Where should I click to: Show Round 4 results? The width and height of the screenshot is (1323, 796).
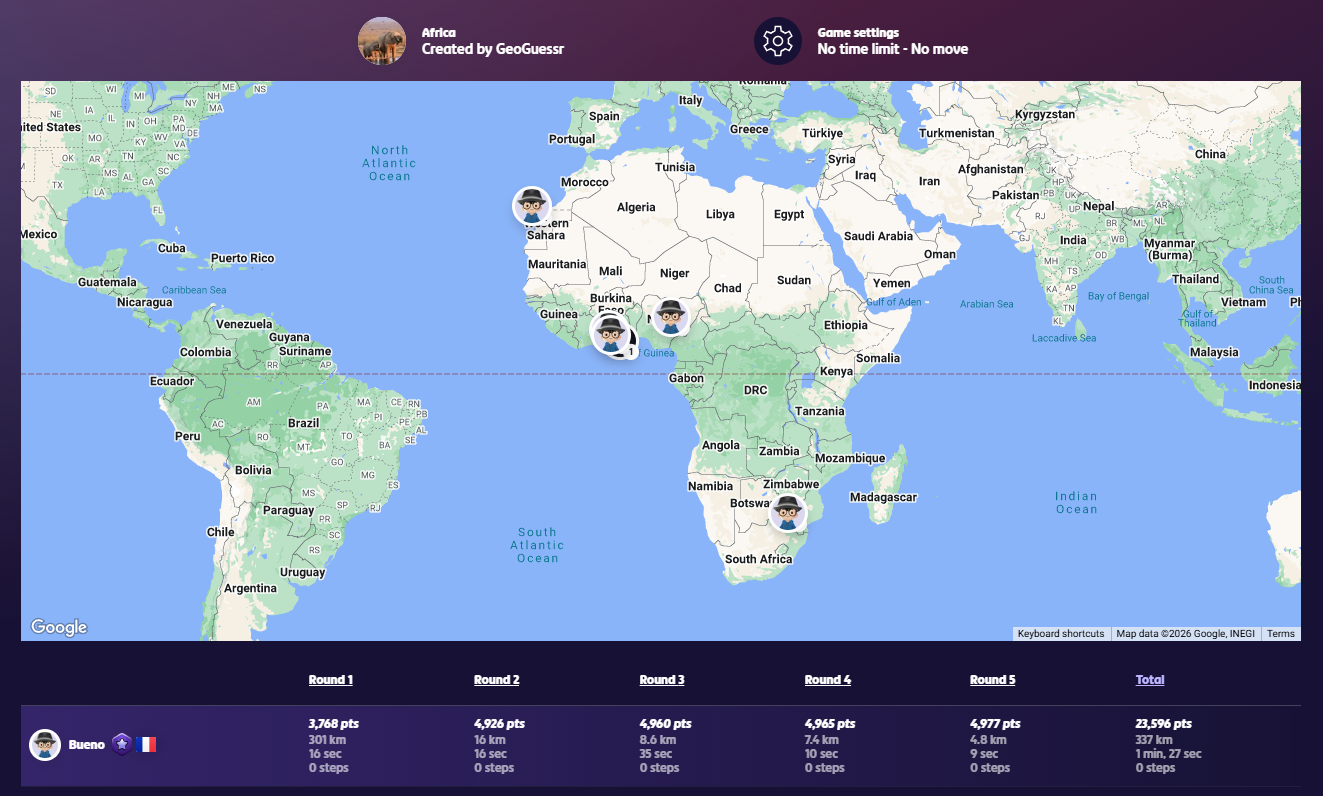point(827,680)
